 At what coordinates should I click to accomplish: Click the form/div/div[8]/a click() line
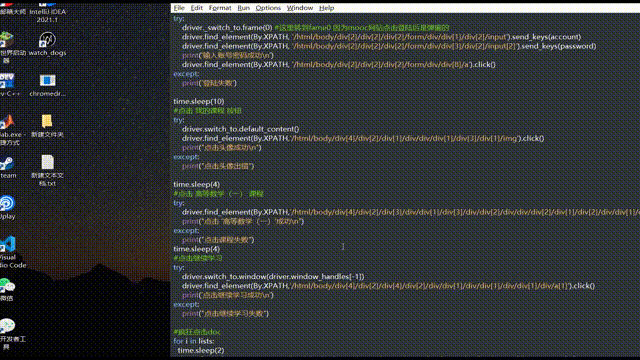pos(338,64)
